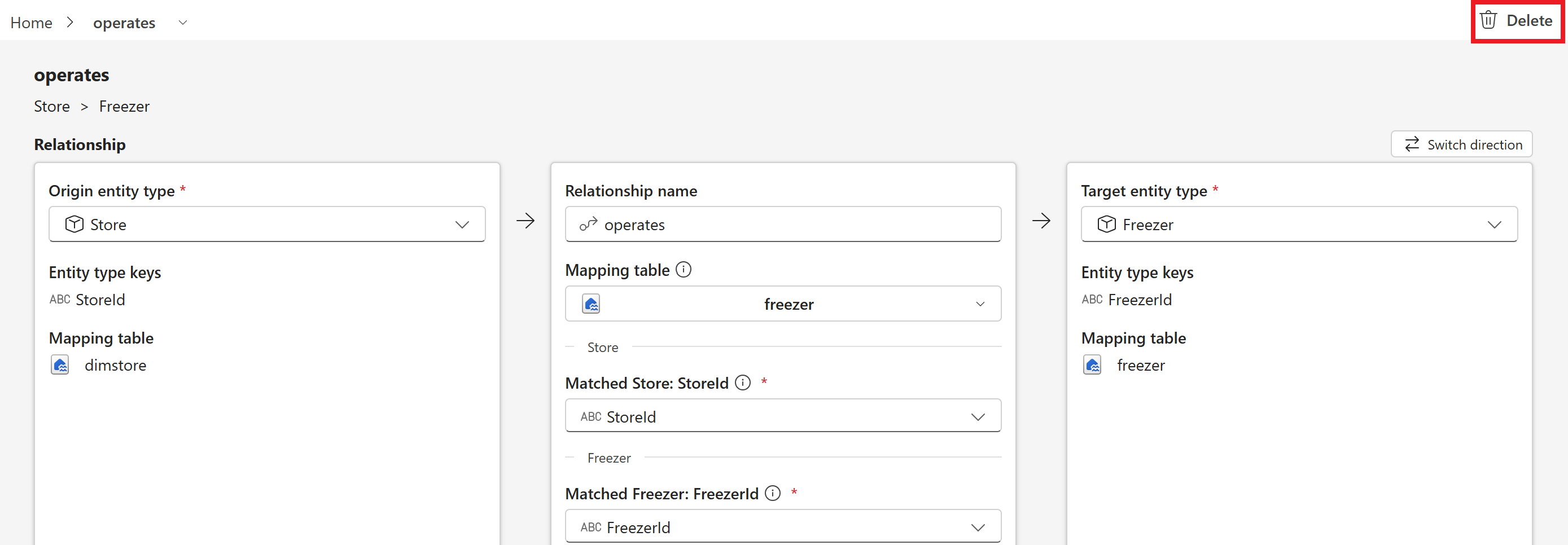
Task: Open the Origin entity type Store dropdown
Action: [266, 225]
